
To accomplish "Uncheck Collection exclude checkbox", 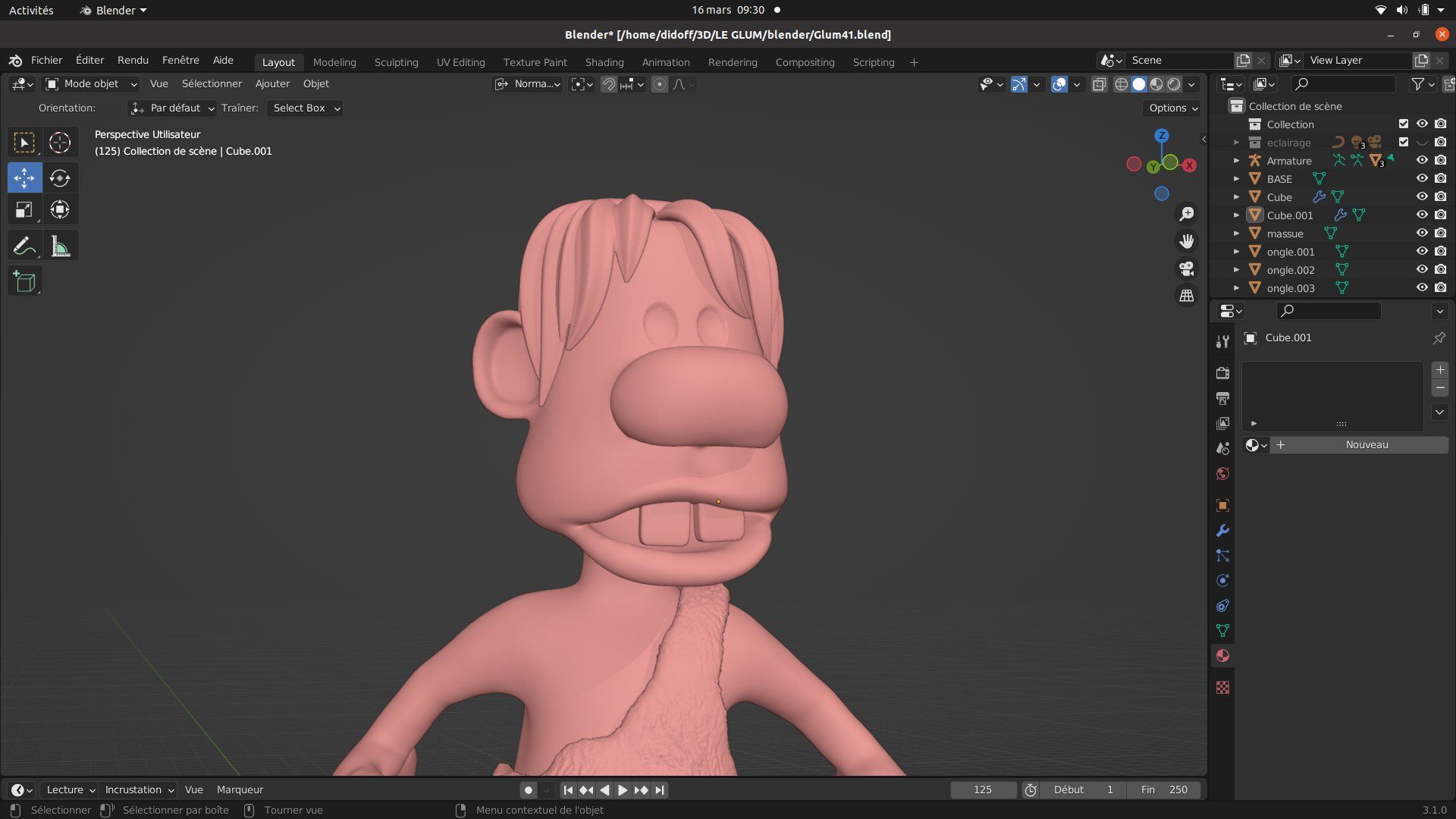I will (1404, 124).
